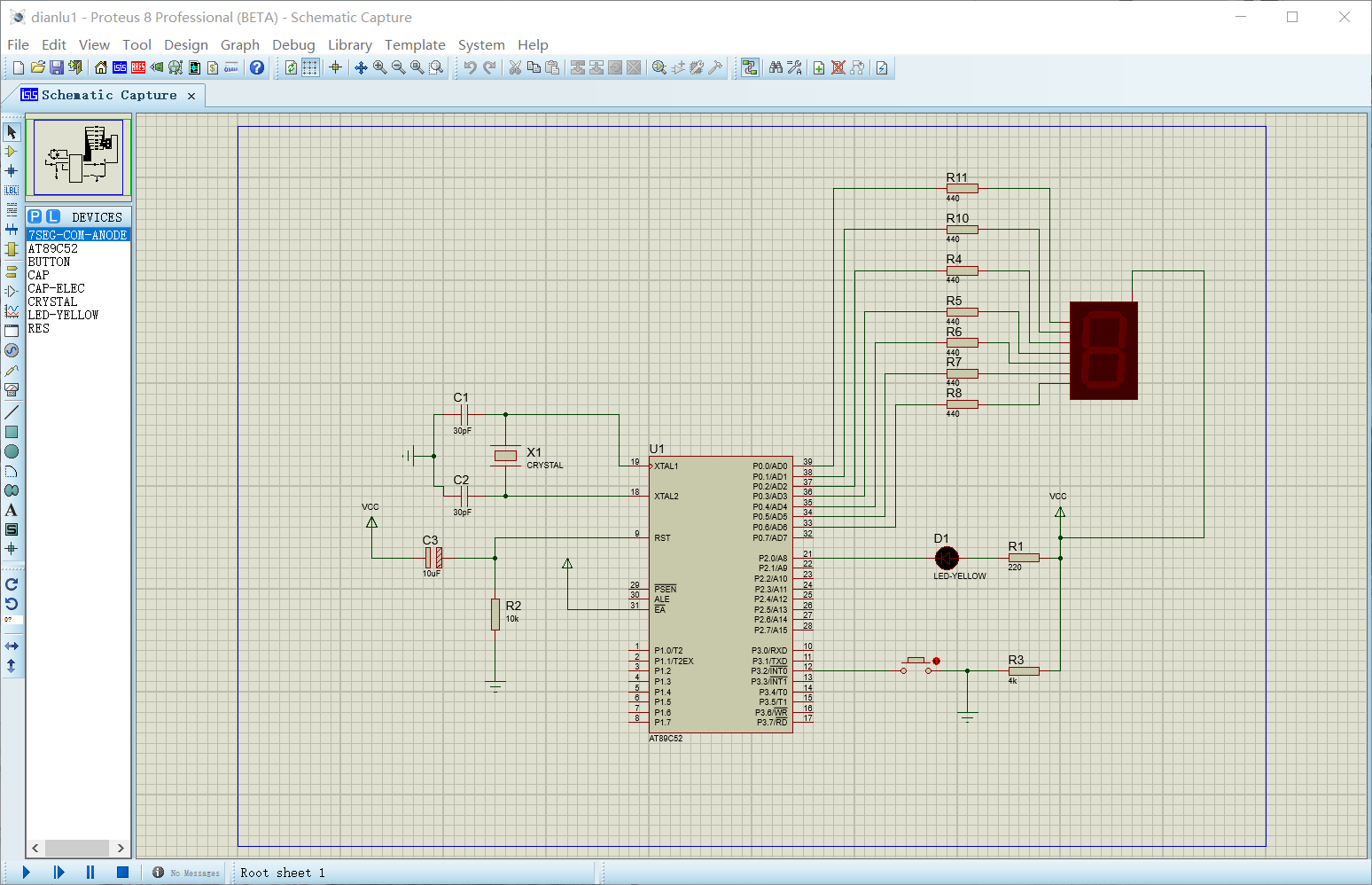Screen dimensions: 1372x885
Task: Click the seven-segment display component
Action: click(x=1103, y=350)
